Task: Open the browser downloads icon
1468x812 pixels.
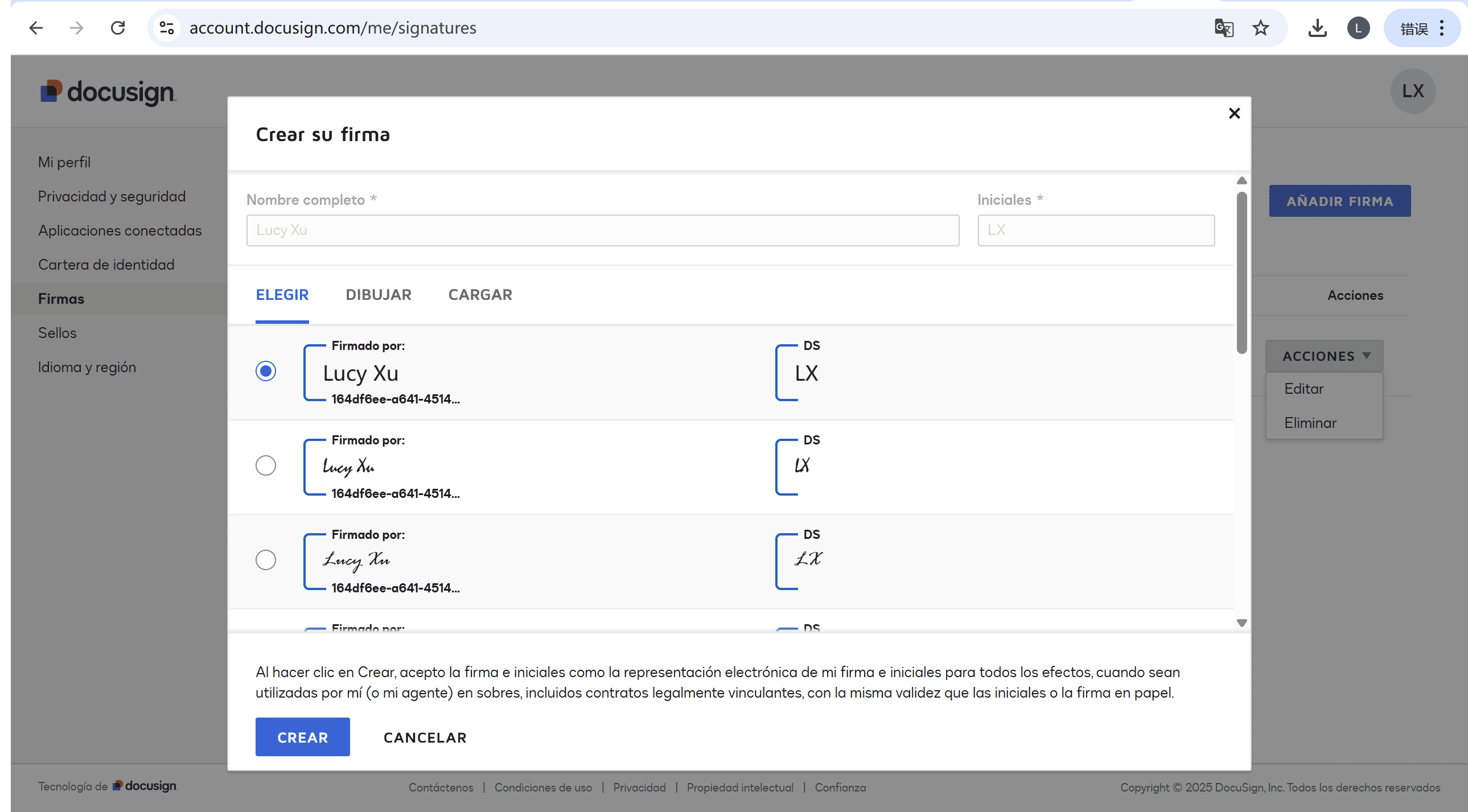Action: click(1317, 28)
